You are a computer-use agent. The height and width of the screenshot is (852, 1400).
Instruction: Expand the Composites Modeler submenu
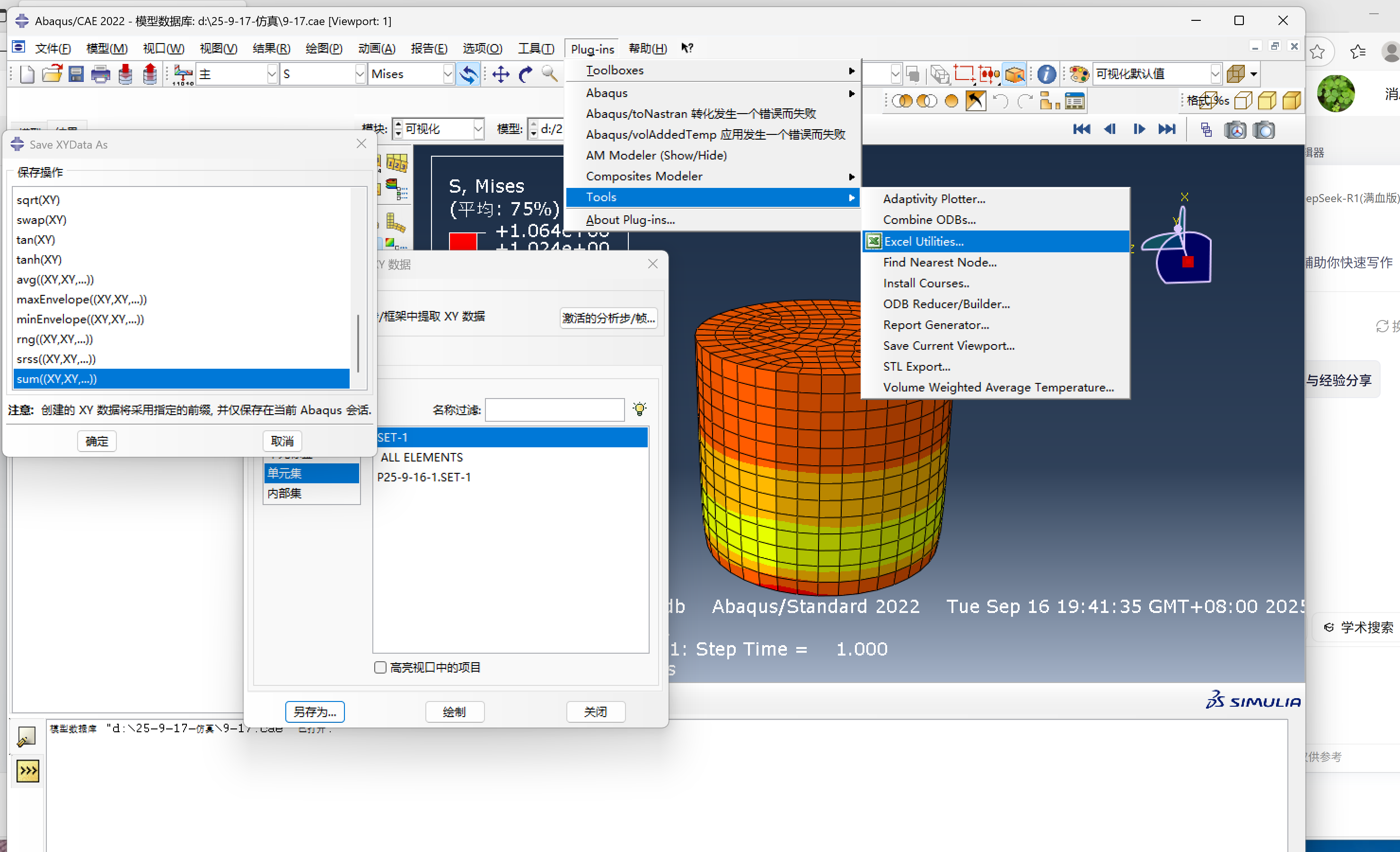(x=713, y=176)
